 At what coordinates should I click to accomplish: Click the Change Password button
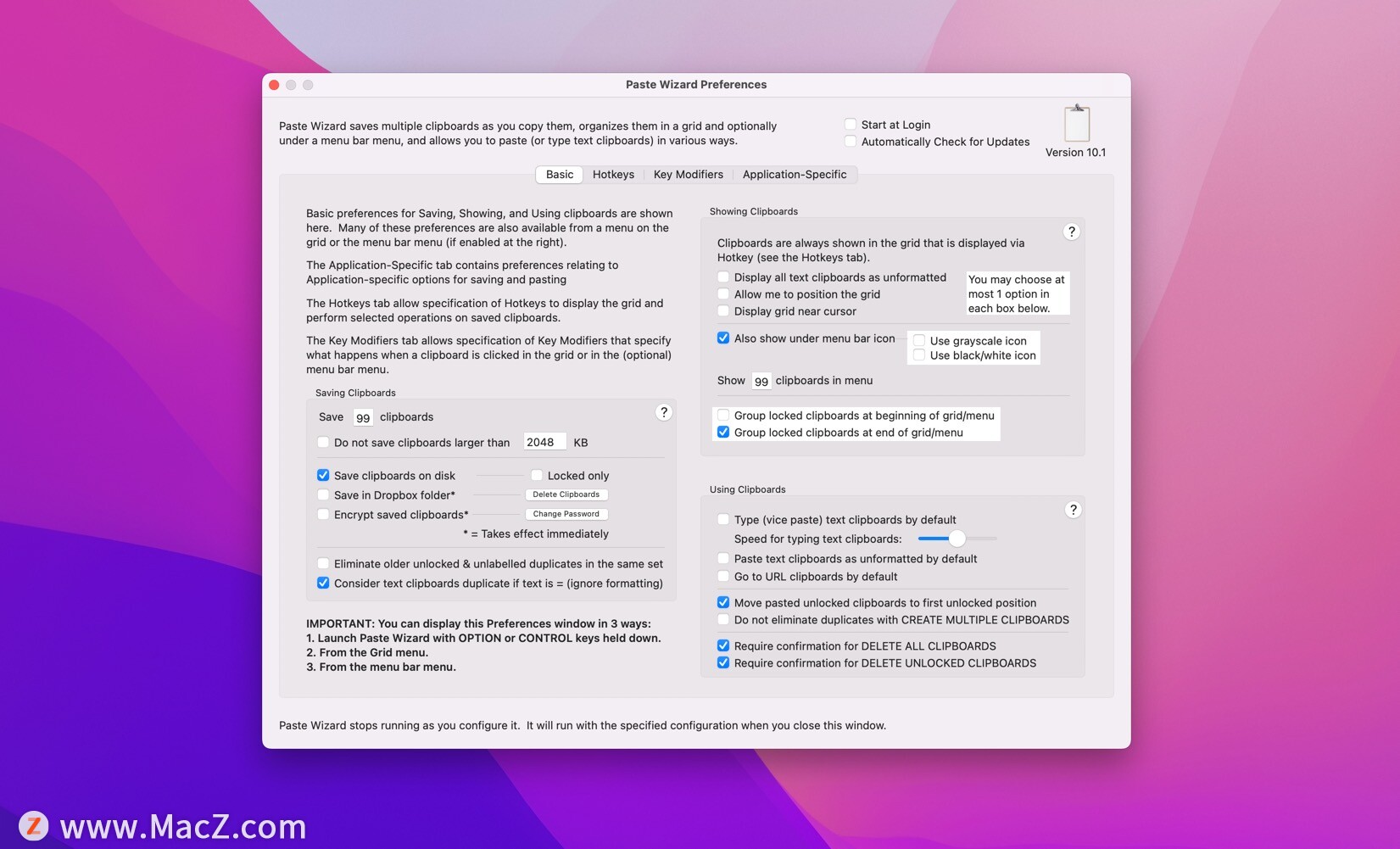point(566,514)
